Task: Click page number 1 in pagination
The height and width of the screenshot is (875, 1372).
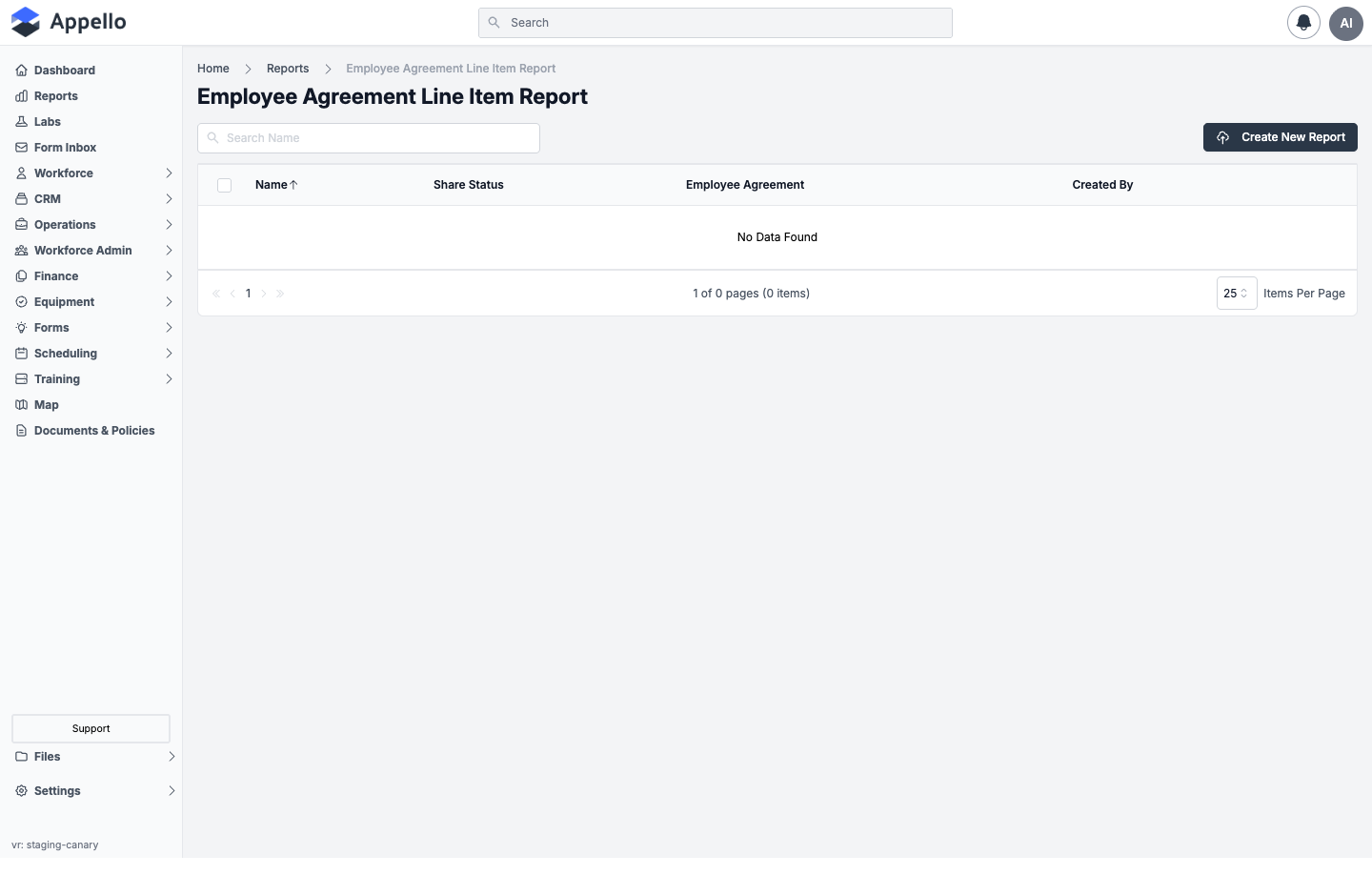Action: [x=249, y=294]
